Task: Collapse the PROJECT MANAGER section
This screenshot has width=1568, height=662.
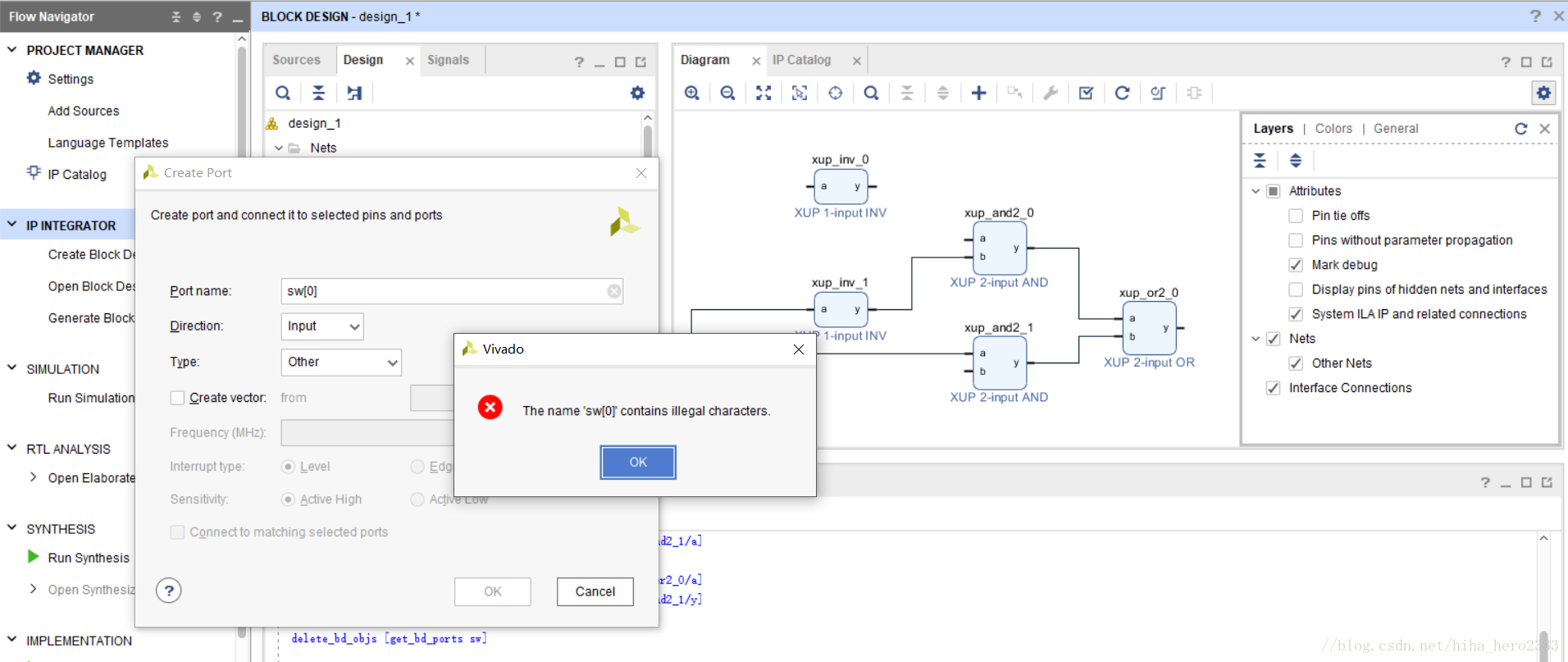Action: pyautogui.click(x=11, y=49)
